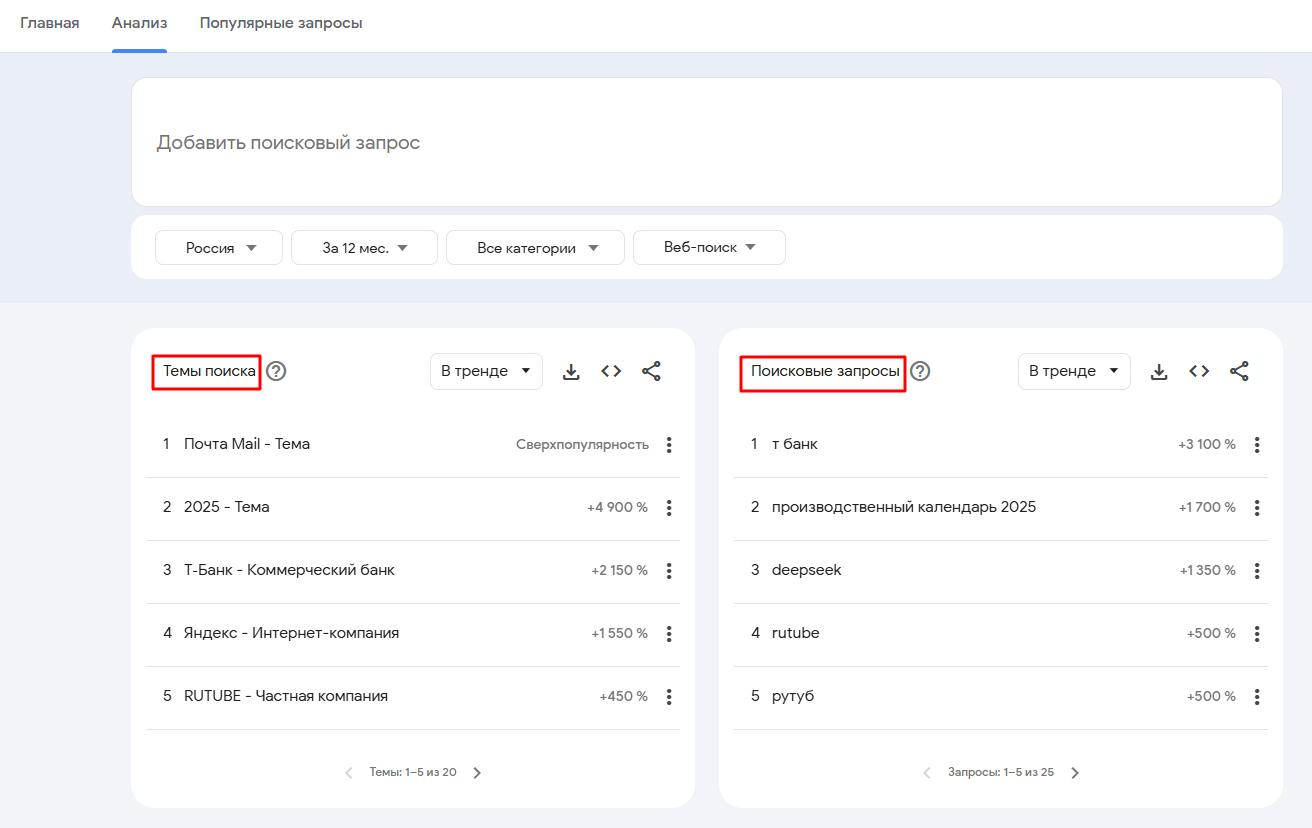
Task: Click the +2 150 % value
Action: click(619, 570)
